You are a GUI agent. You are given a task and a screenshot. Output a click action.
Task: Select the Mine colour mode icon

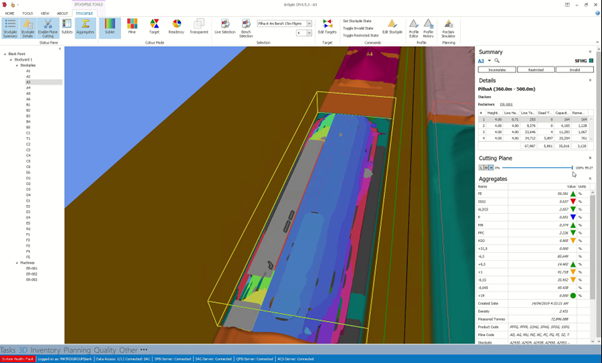point(132,27)
